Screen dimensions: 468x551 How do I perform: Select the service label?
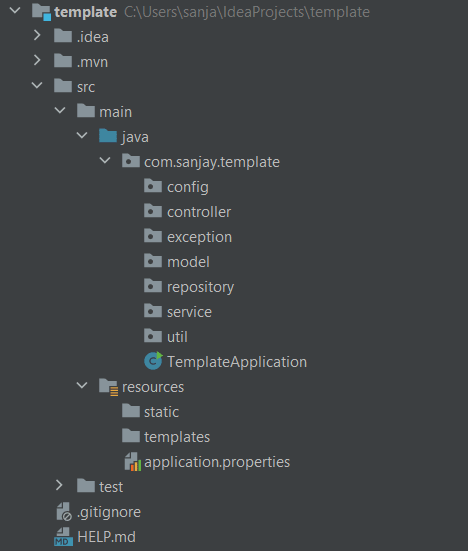(189, 312)
